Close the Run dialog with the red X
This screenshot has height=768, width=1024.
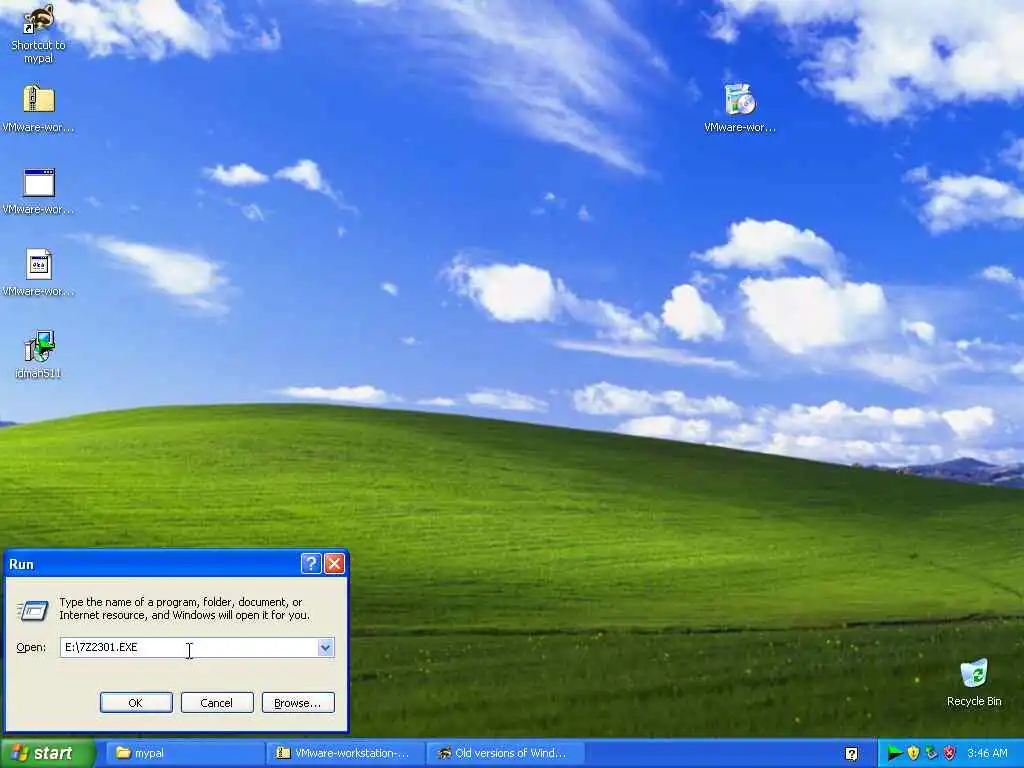coord(334,564)
